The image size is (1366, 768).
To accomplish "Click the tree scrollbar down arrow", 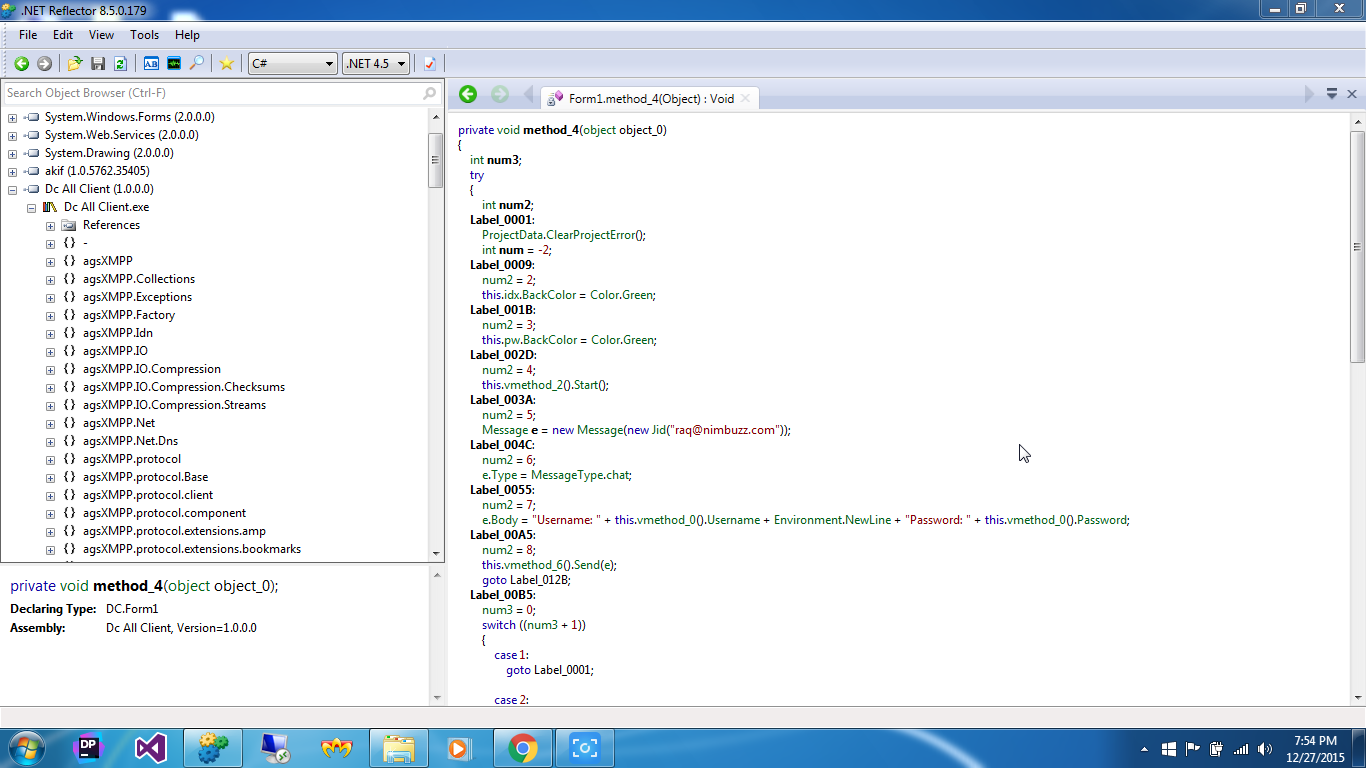I will (436, 554).
